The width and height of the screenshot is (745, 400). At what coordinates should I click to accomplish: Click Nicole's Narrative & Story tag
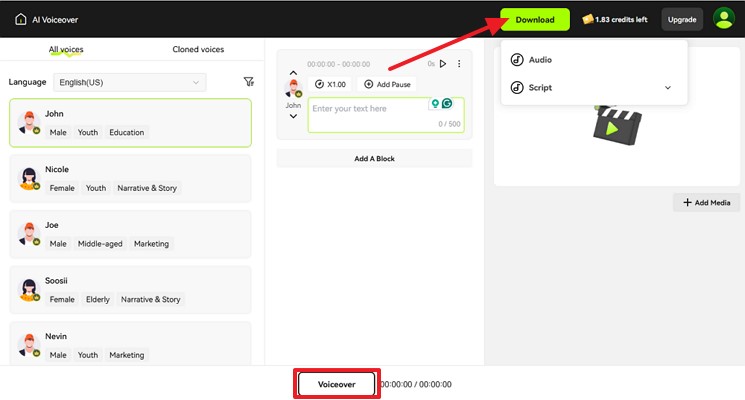(x=147, y=188)
